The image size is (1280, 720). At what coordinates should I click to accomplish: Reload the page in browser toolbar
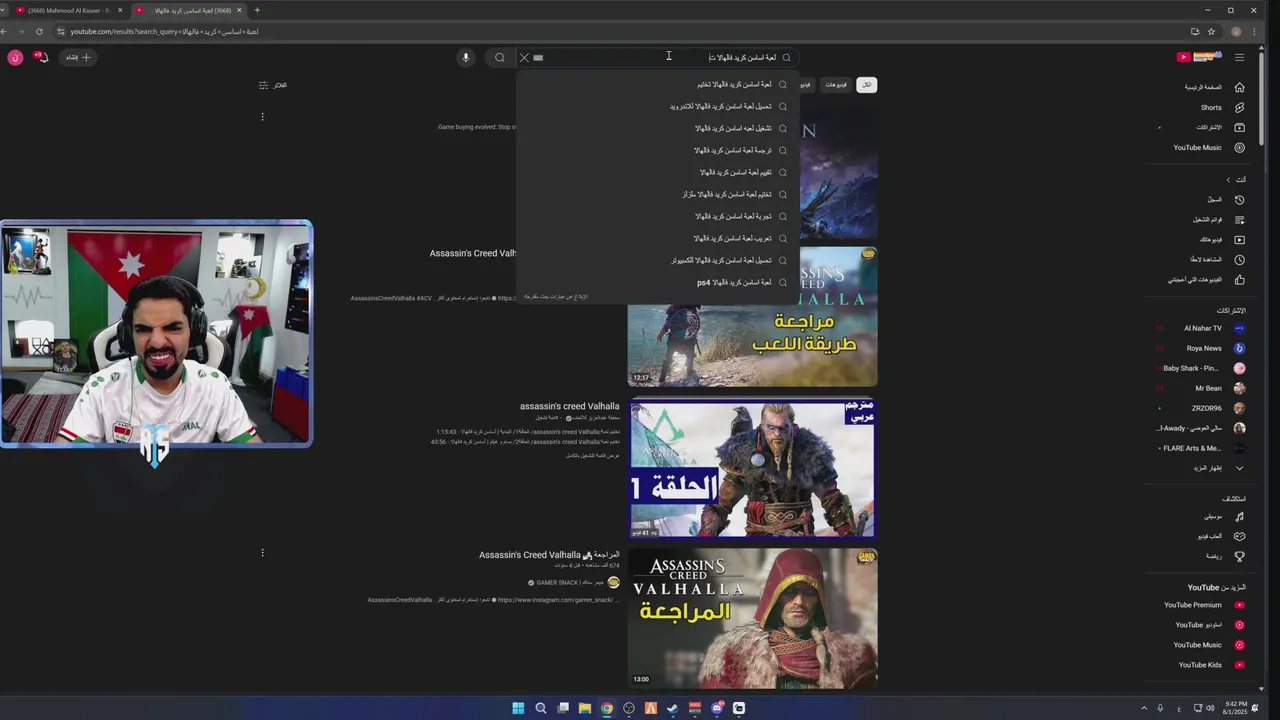38,31
